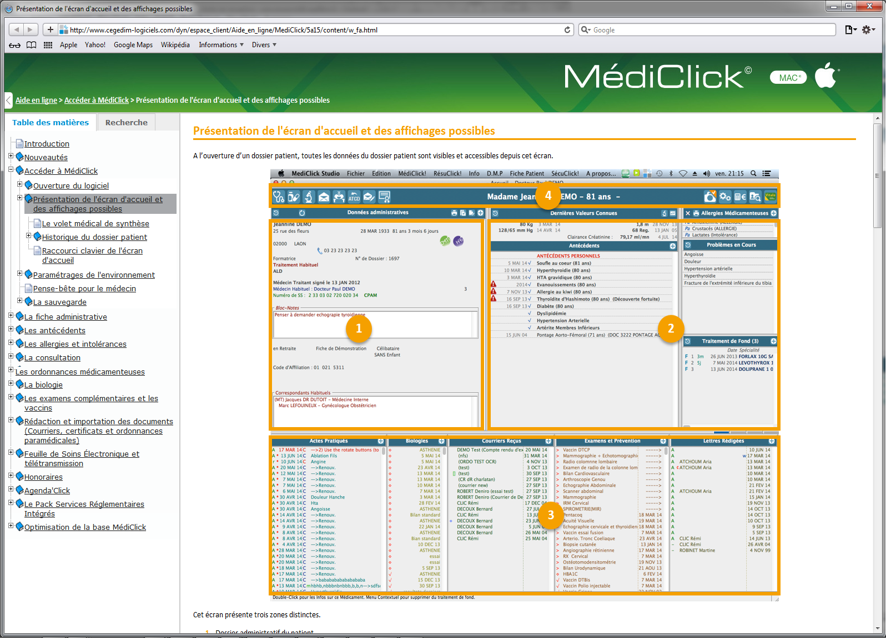The width and height of the screenshot is (886, 638).
Task: Open the browser settings gear menu
Action: [x=868, y=29]
